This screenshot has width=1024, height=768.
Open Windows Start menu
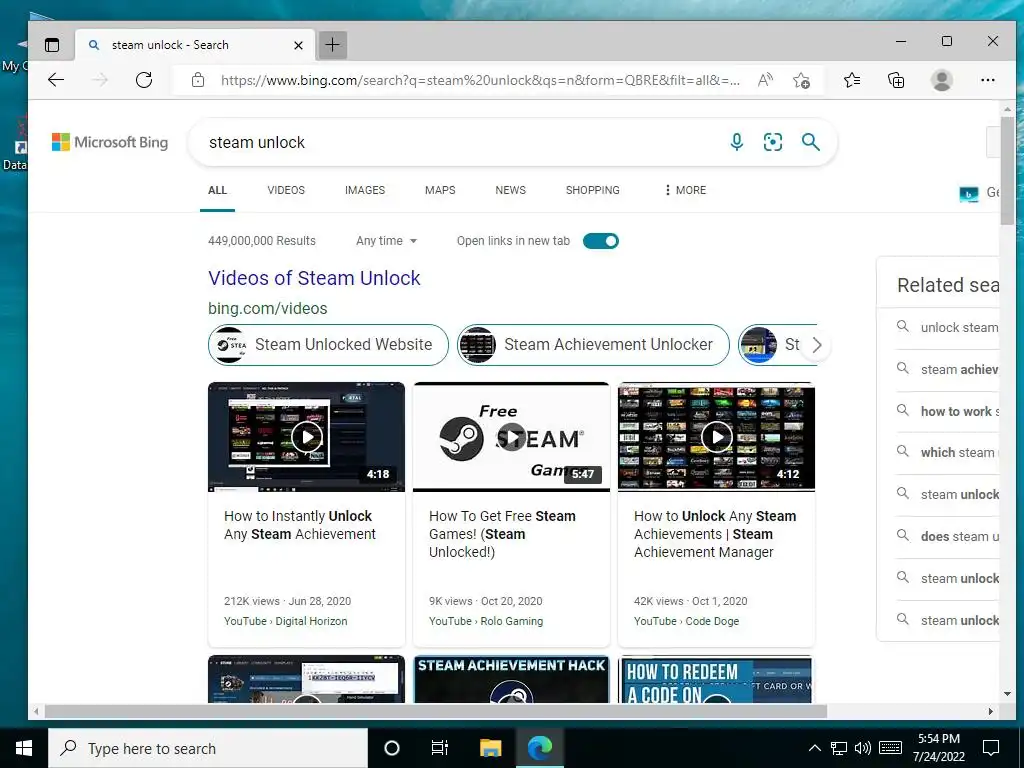24,748
